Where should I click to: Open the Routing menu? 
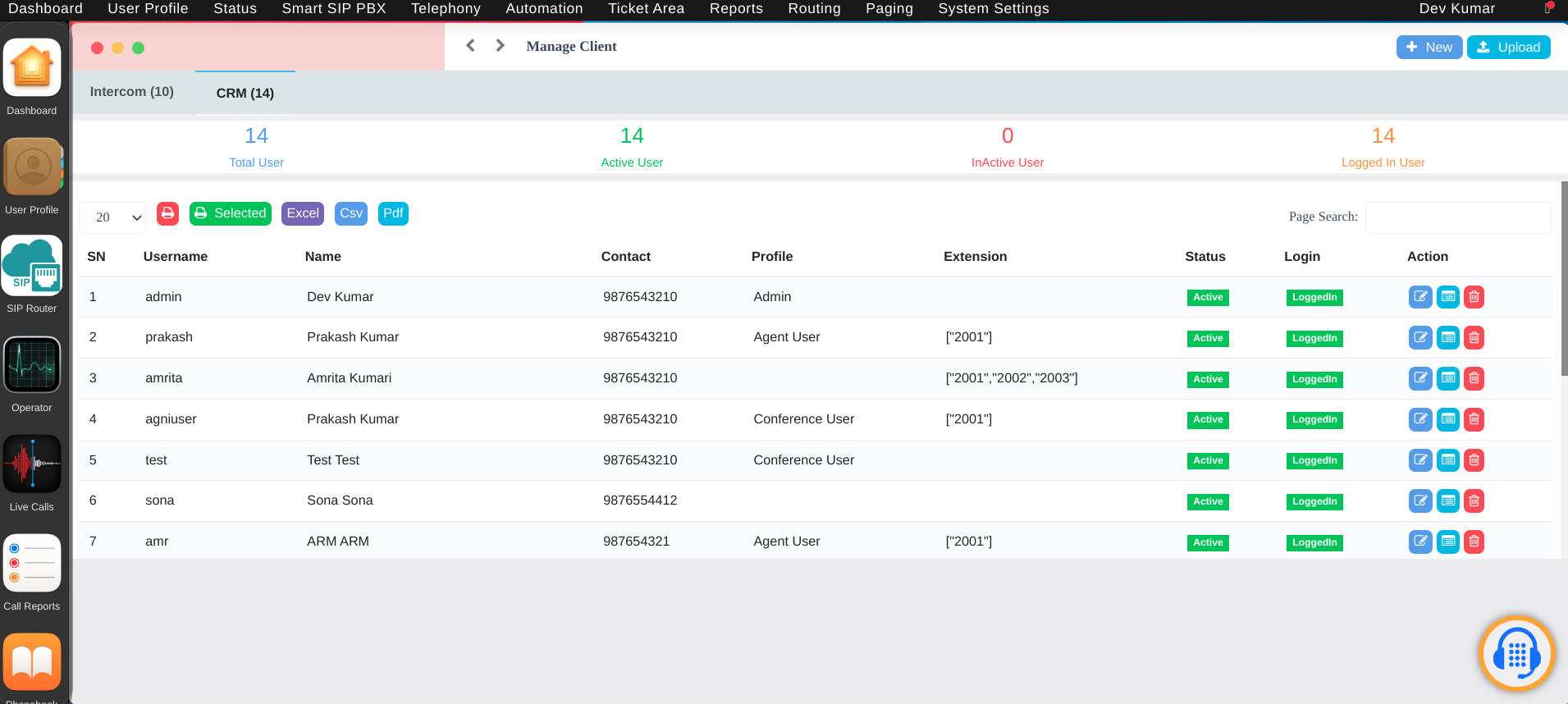(x=814, y=8)
